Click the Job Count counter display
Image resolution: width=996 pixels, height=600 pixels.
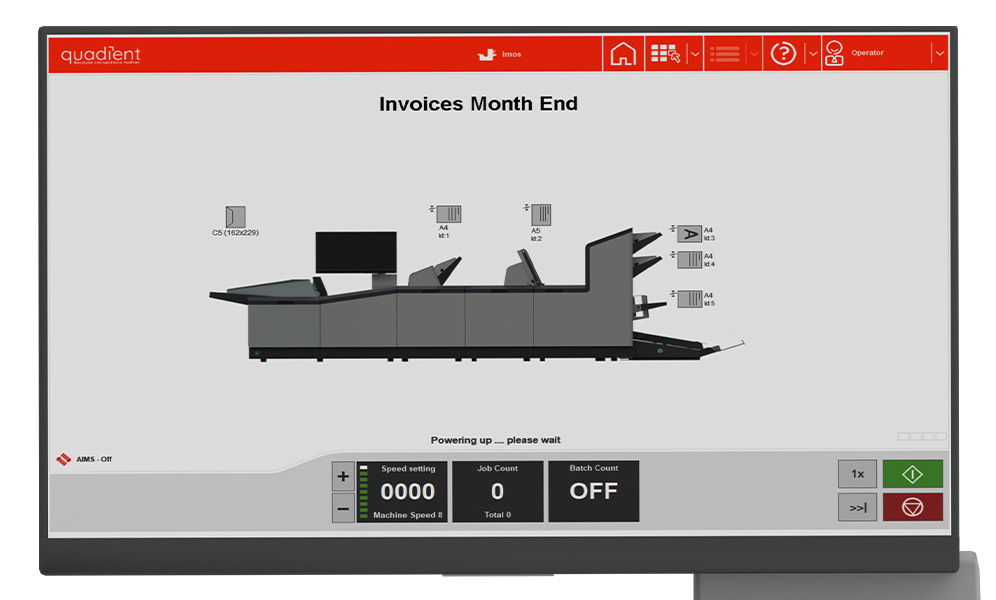tap(497, 491)
